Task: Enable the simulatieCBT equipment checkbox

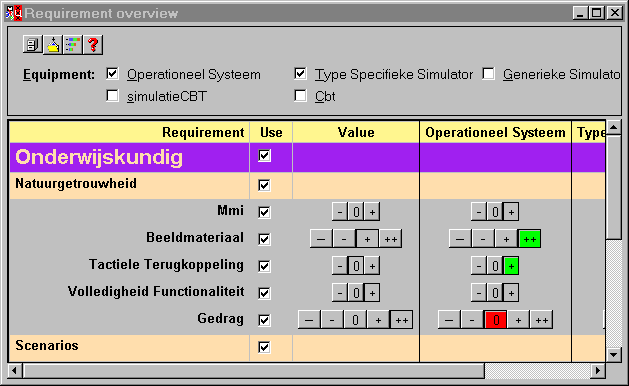Action: [112, 96]
